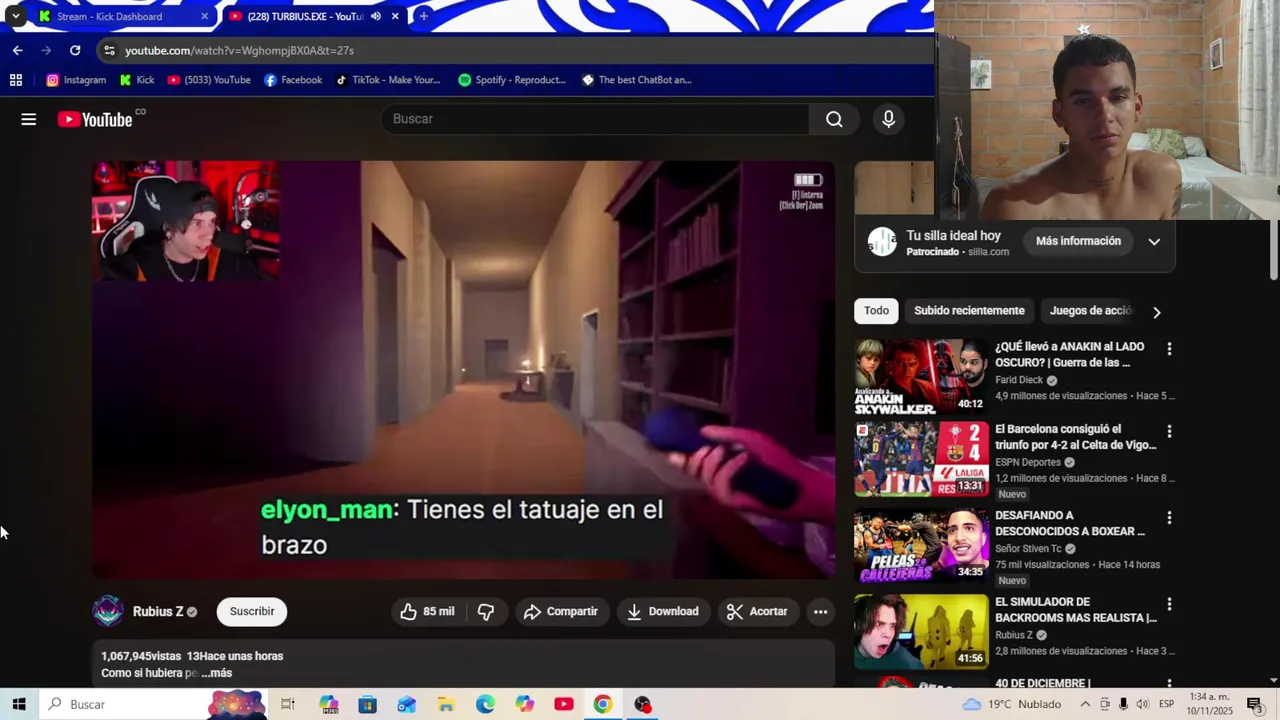
Task: Open options for the ANAKIN video
Action: coord(1169,349)
